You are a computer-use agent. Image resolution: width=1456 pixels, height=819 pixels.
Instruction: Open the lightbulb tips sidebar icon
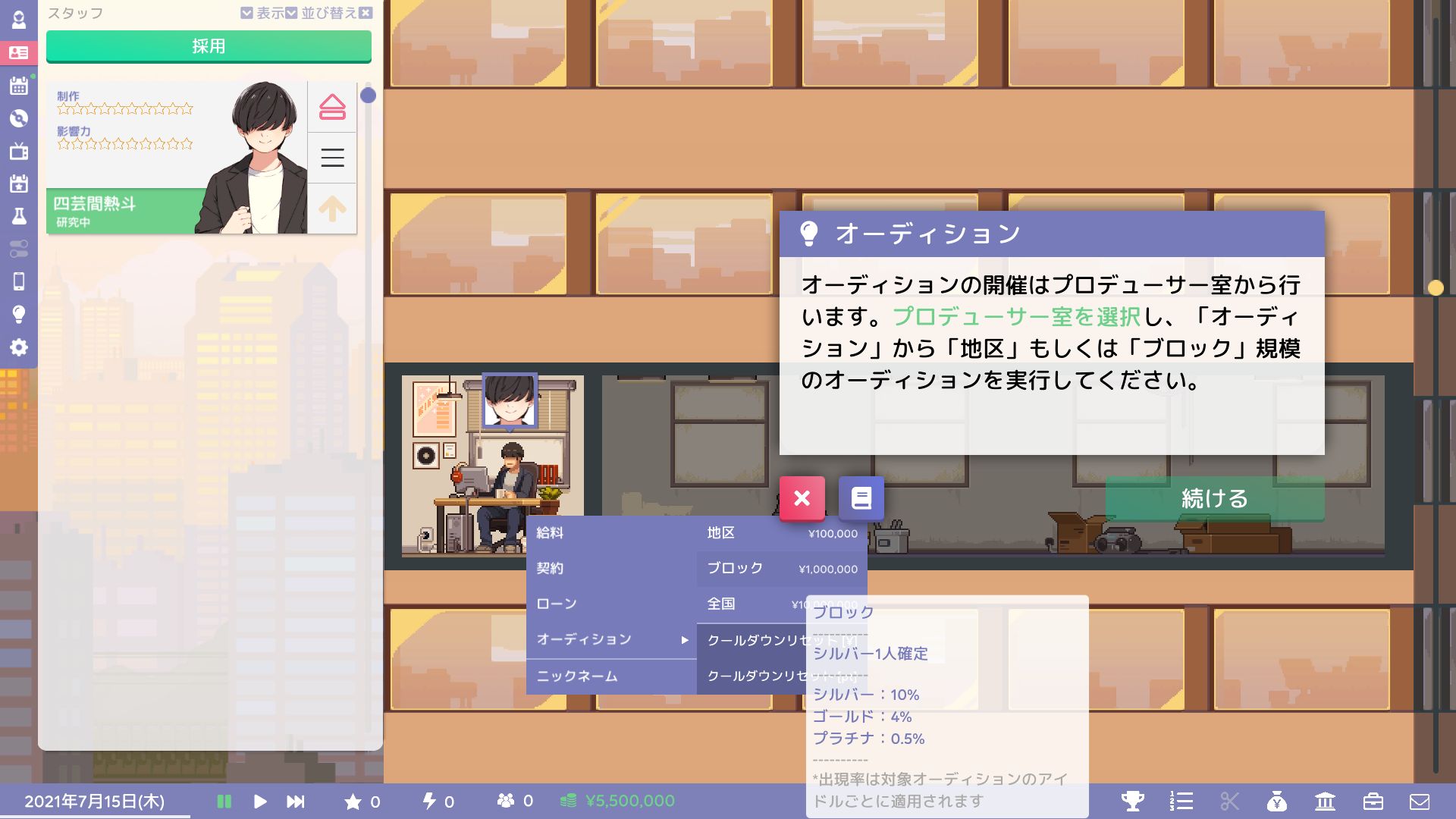18,314
